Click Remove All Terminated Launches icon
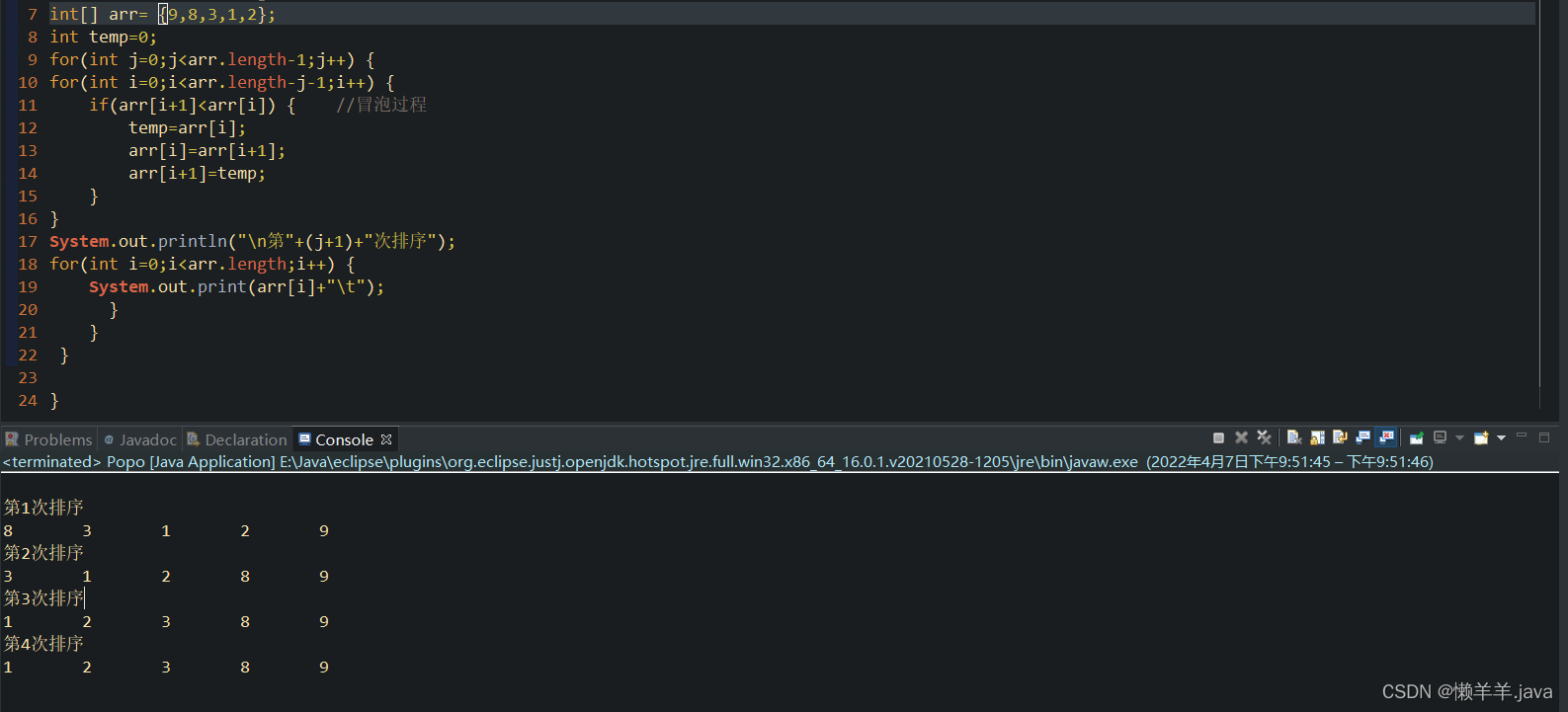 1264,437
